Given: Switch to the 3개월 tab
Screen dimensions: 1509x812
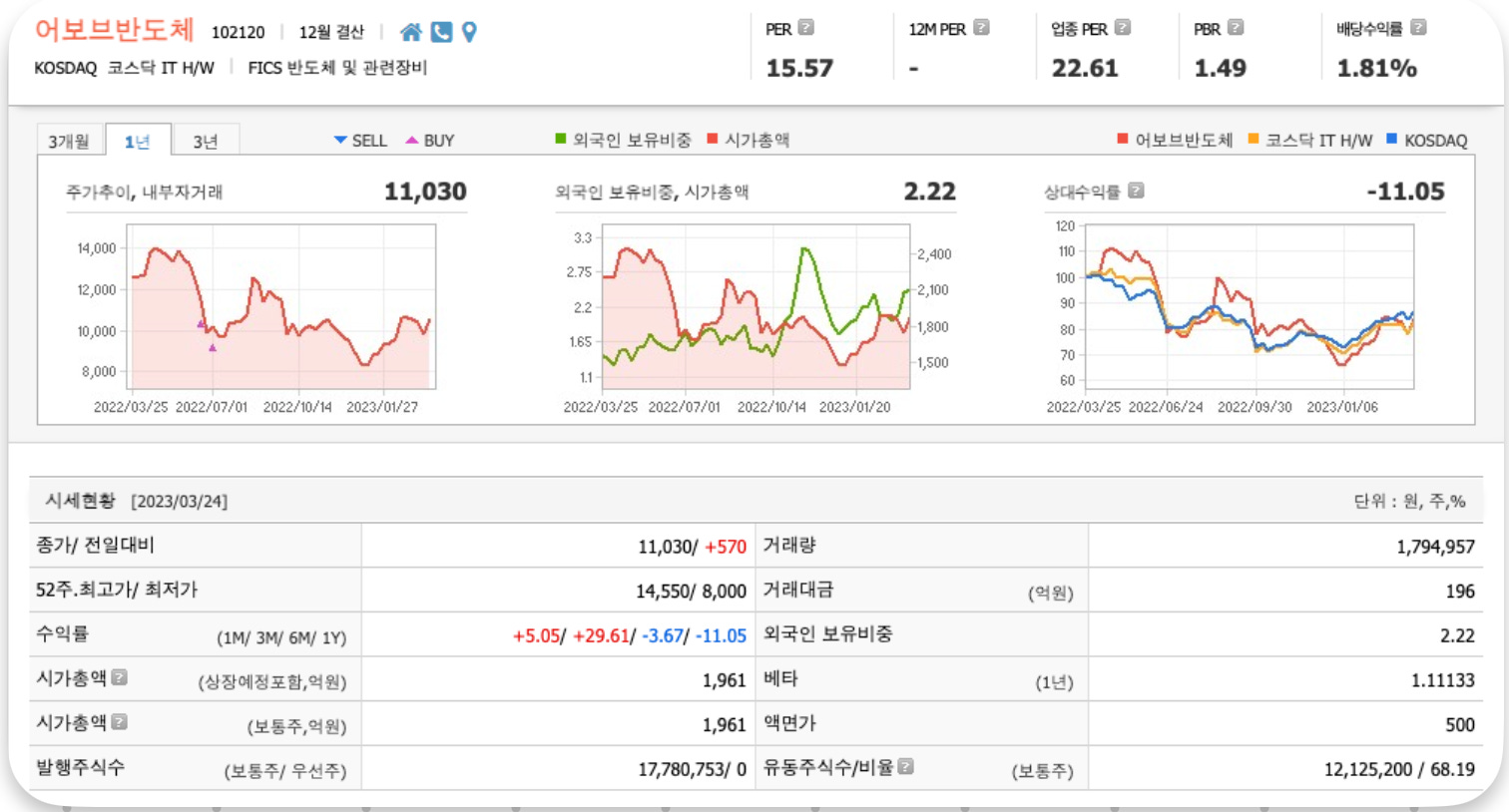Looking at the screenshot, I should click(x=69, y=141).
